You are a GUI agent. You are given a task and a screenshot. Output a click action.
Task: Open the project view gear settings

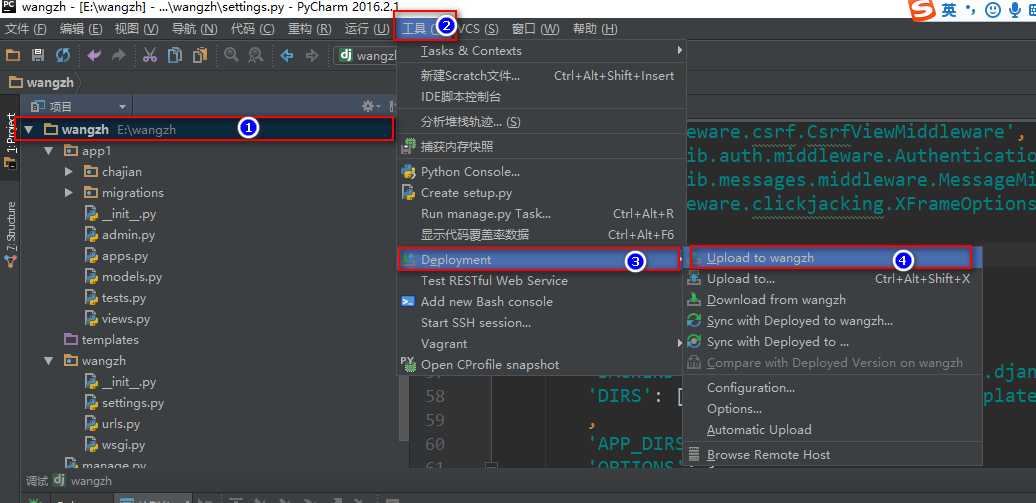pos(368,106)
